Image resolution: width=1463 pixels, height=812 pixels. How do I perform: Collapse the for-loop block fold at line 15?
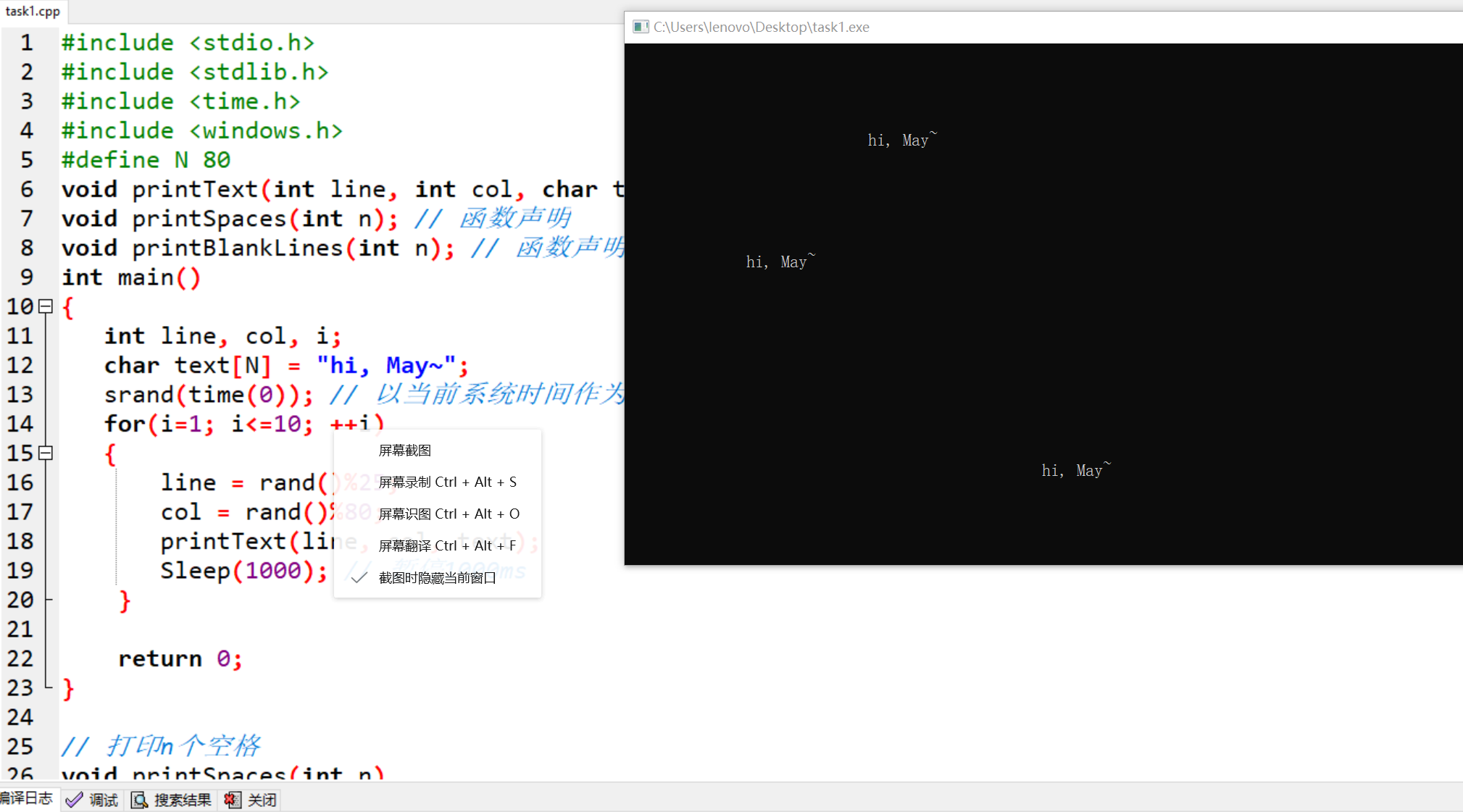[46, 453]
